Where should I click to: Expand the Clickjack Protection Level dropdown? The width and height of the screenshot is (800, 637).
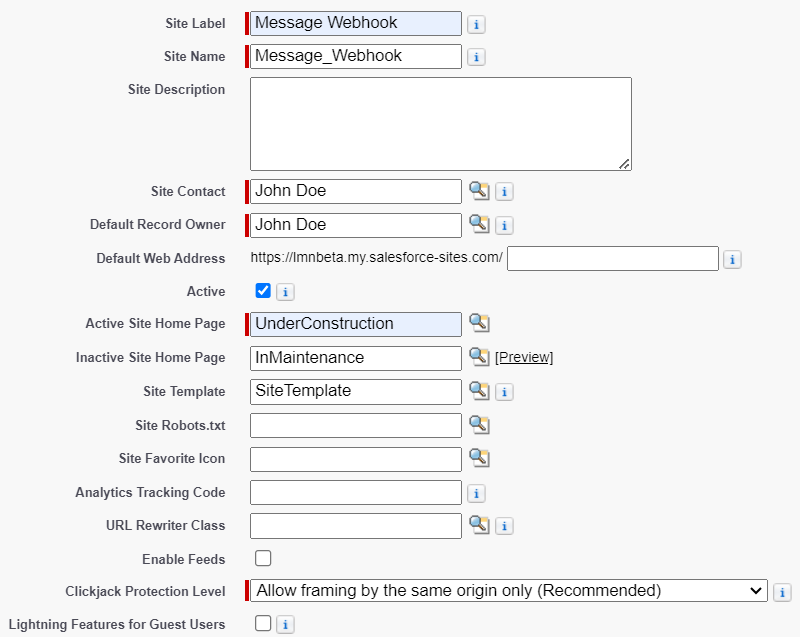[x=509, y=591]
